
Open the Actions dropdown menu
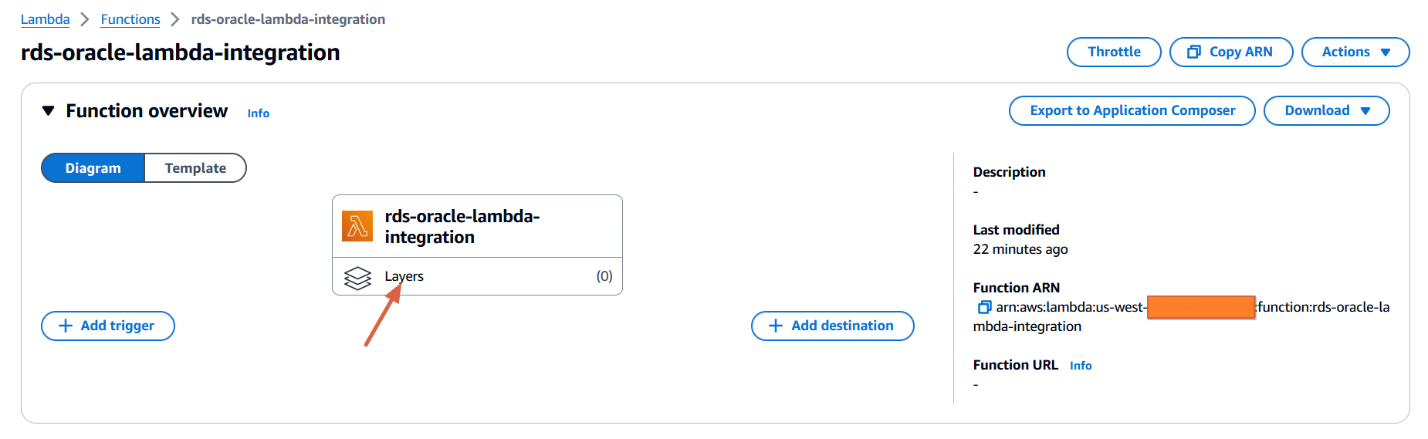coord(1356,52)
